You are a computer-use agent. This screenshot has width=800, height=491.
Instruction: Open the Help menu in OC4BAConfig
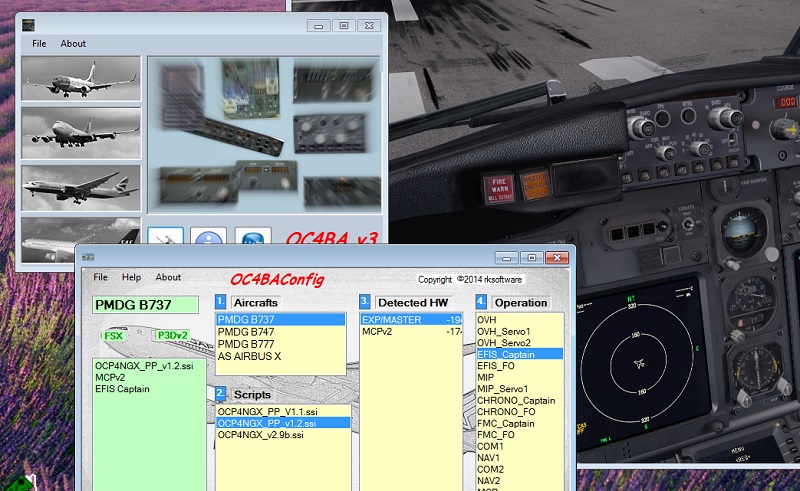131,277
